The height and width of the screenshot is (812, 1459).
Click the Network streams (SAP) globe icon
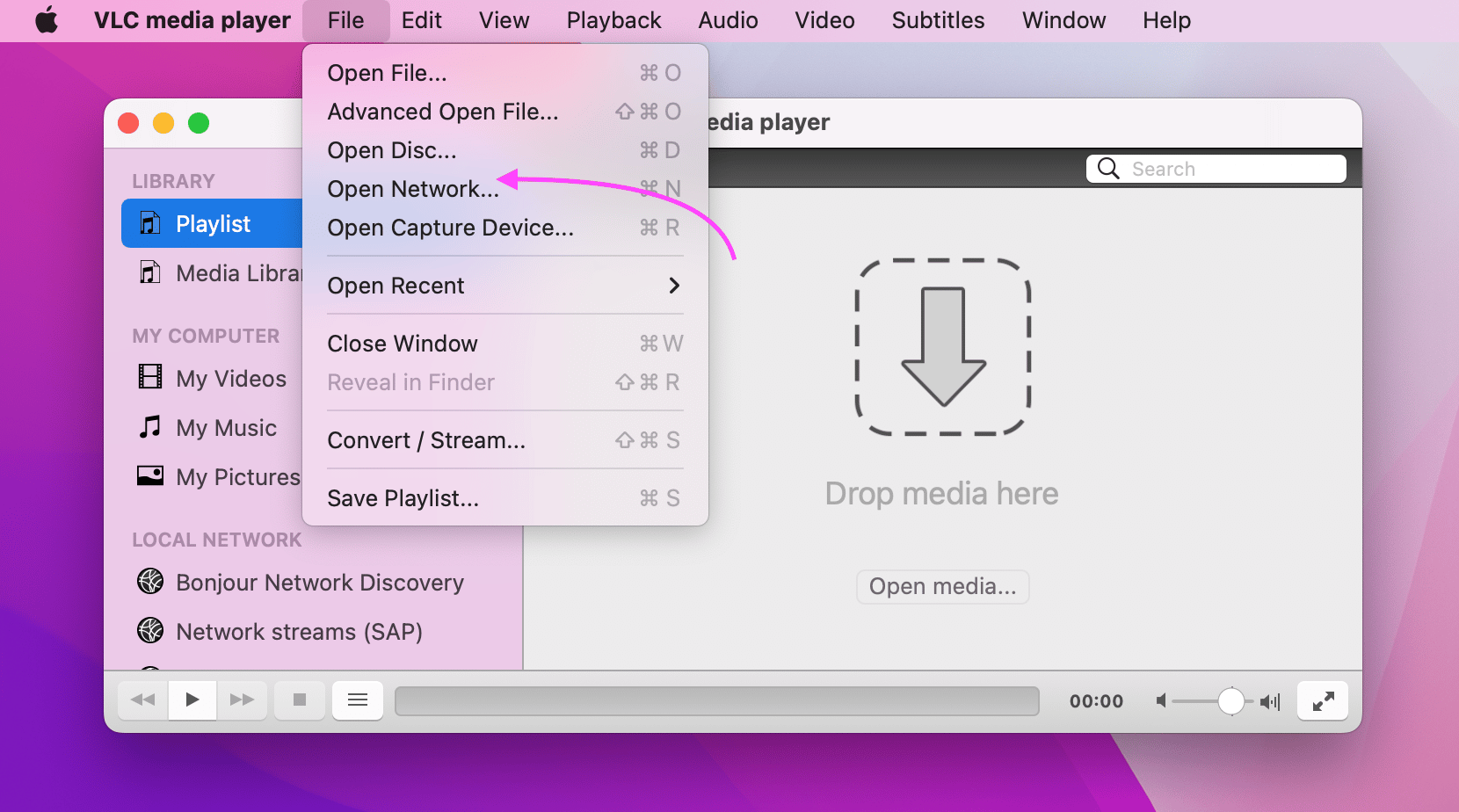pos(150,630)
